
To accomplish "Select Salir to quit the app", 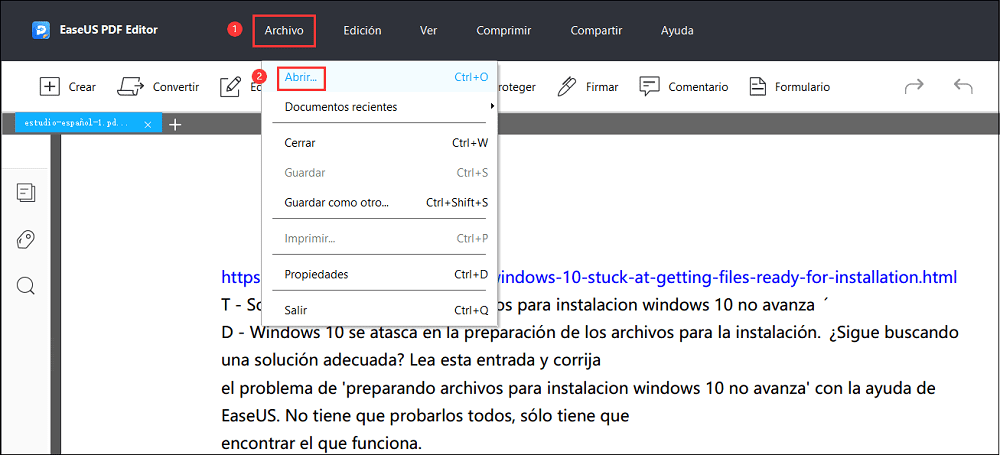I will click(x=380, y=311).
